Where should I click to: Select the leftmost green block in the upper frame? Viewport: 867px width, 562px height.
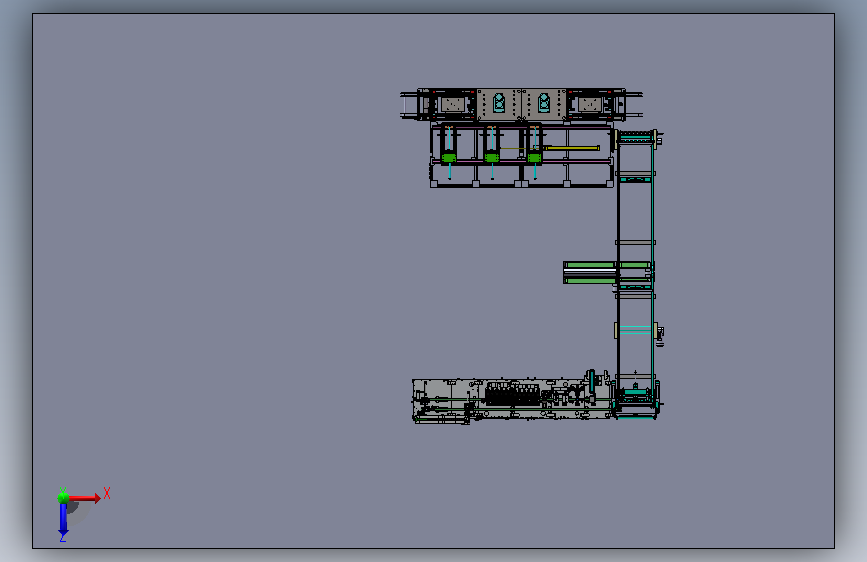[448, 158]
